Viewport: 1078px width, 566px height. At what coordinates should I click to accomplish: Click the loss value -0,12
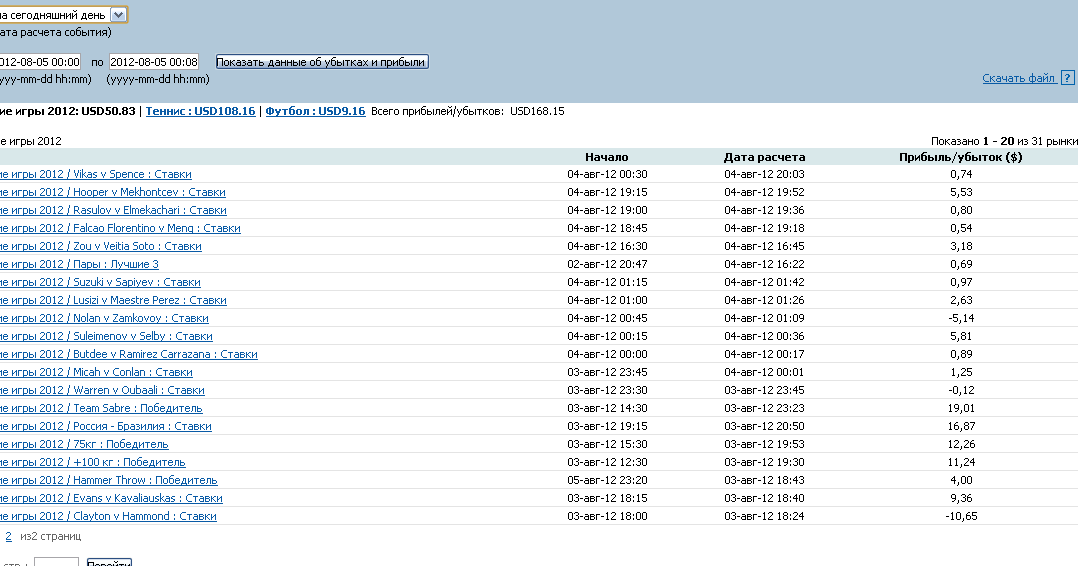pos(961,390)
